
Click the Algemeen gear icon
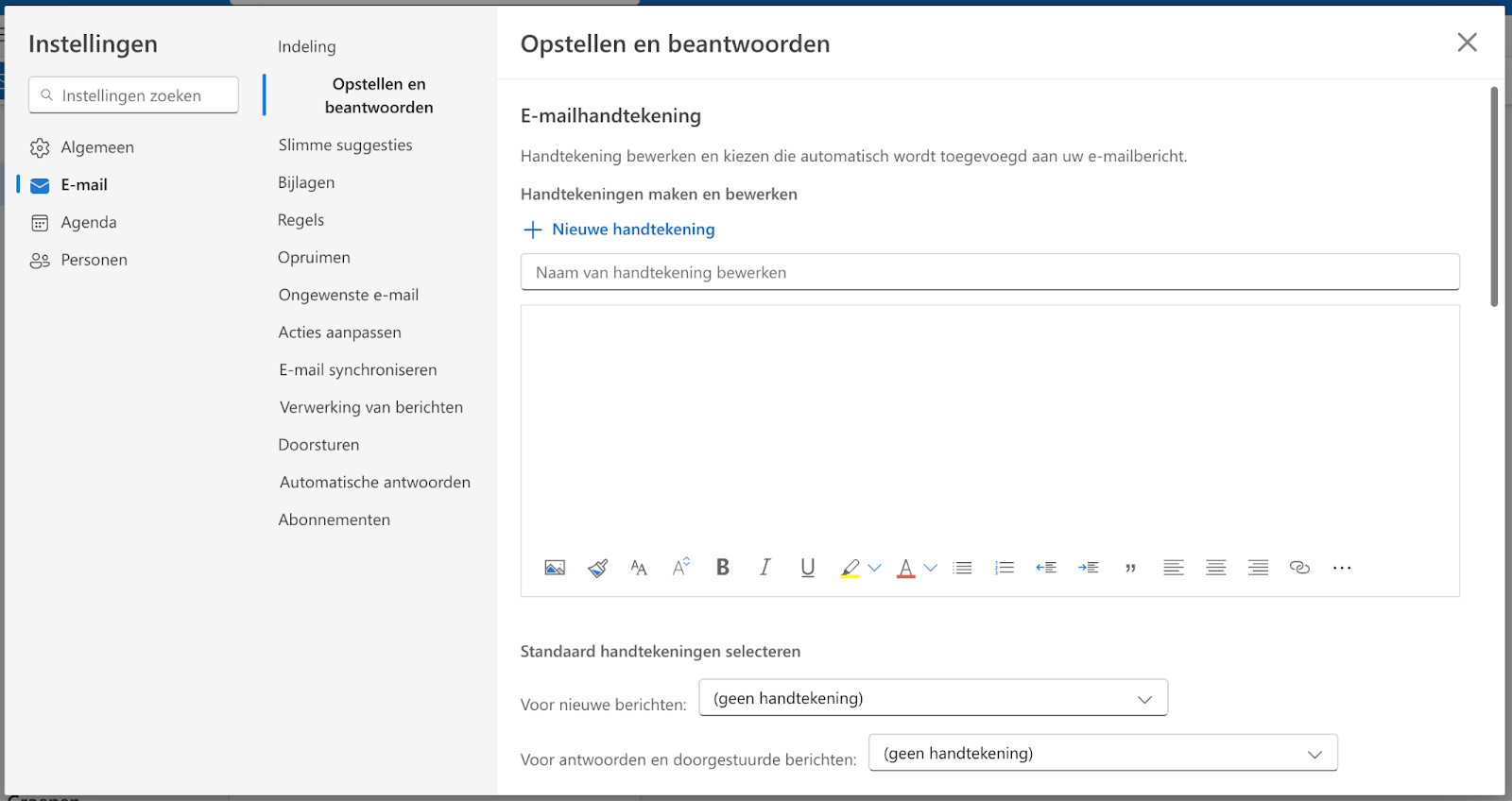point(40,148)
